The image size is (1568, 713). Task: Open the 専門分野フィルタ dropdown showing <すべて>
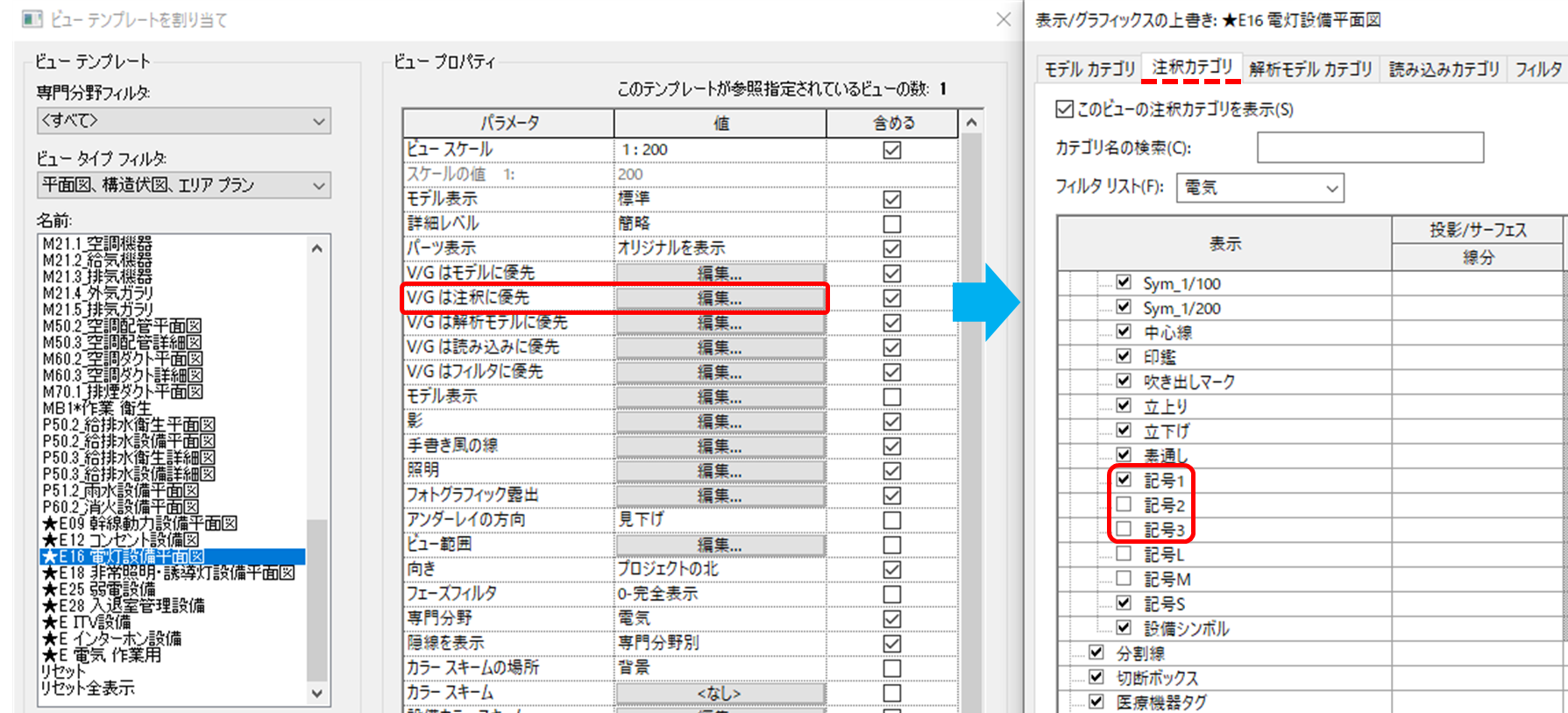[184, 120]
